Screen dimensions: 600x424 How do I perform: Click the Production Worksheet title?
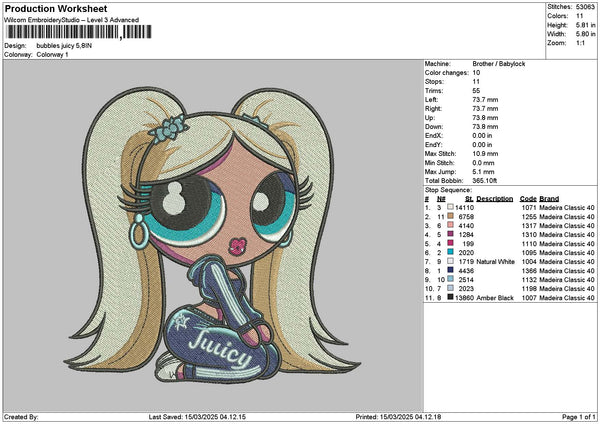click(56, 9)
